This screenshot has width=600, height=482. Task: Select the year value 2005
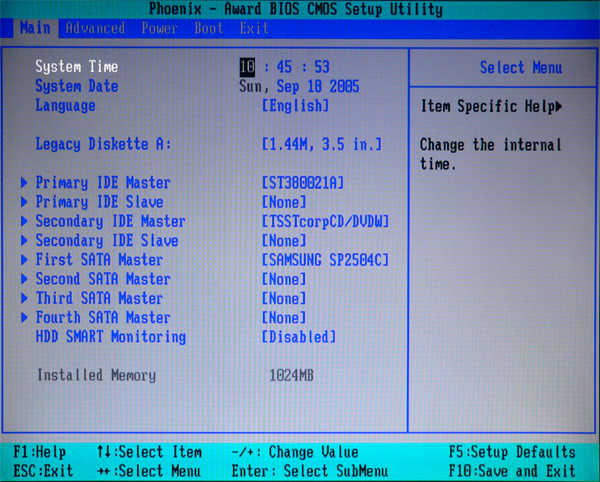click(x=344, y=86)
